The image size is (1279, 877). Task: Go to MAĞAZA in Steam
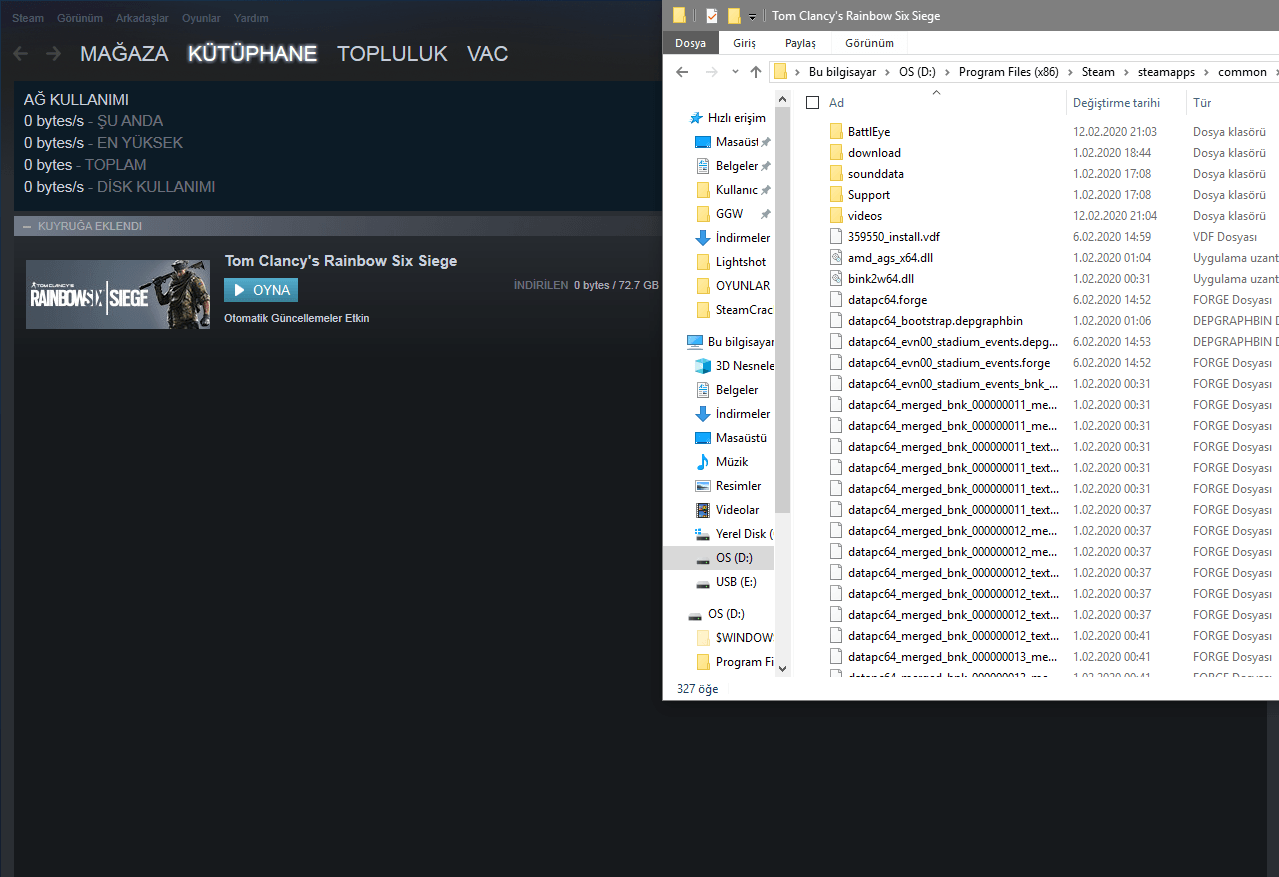pyautogui.click(x=124, y=54)
